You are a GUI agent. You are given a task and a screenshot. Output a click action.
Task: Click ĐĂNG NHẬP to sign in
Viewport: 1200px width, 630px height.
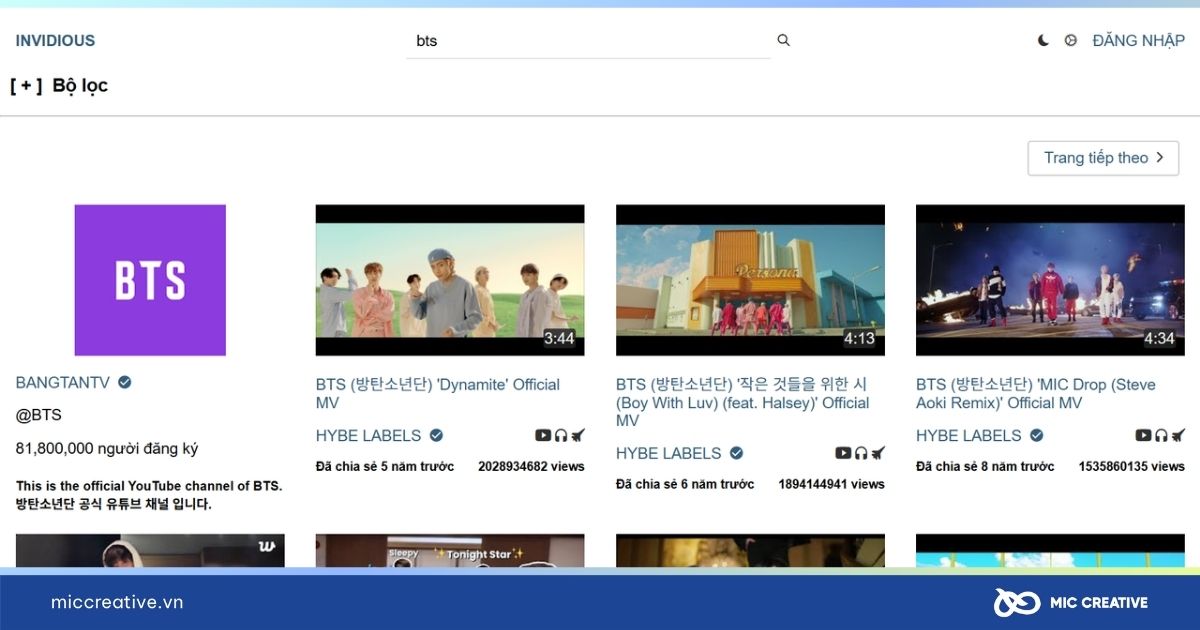click(1139, 40)
